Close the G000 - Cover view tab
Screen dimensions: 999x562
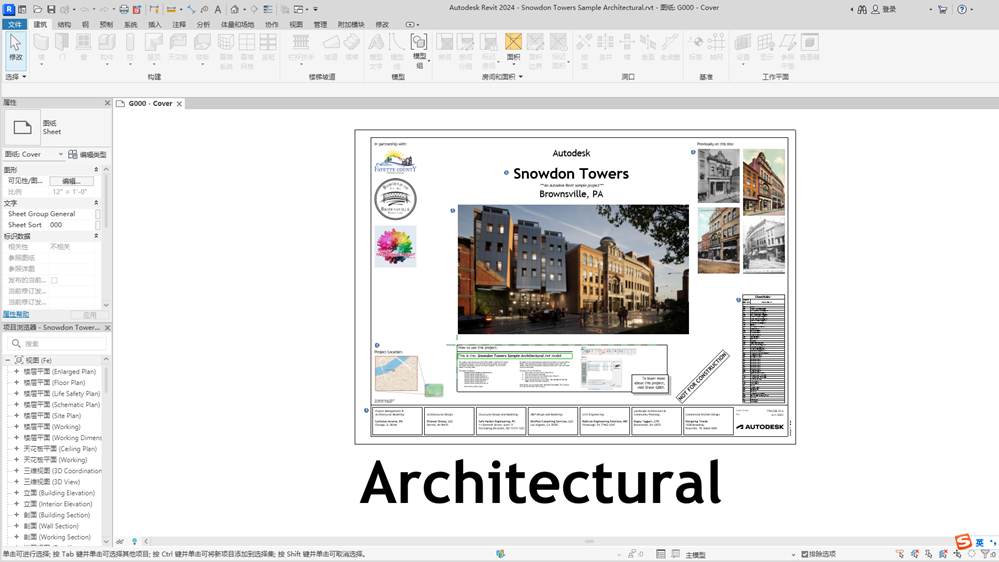179,103
